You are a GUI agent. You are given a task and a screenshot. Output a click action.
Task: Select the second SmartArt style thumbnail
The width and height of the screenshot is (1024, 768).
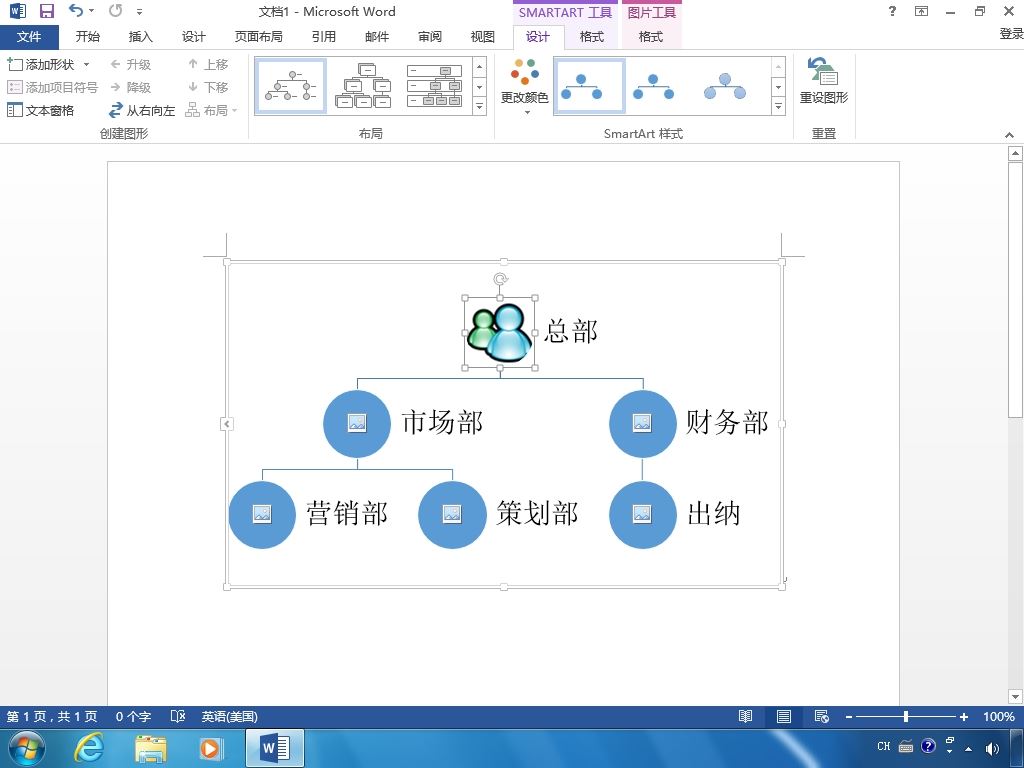(x=653, y=86)
